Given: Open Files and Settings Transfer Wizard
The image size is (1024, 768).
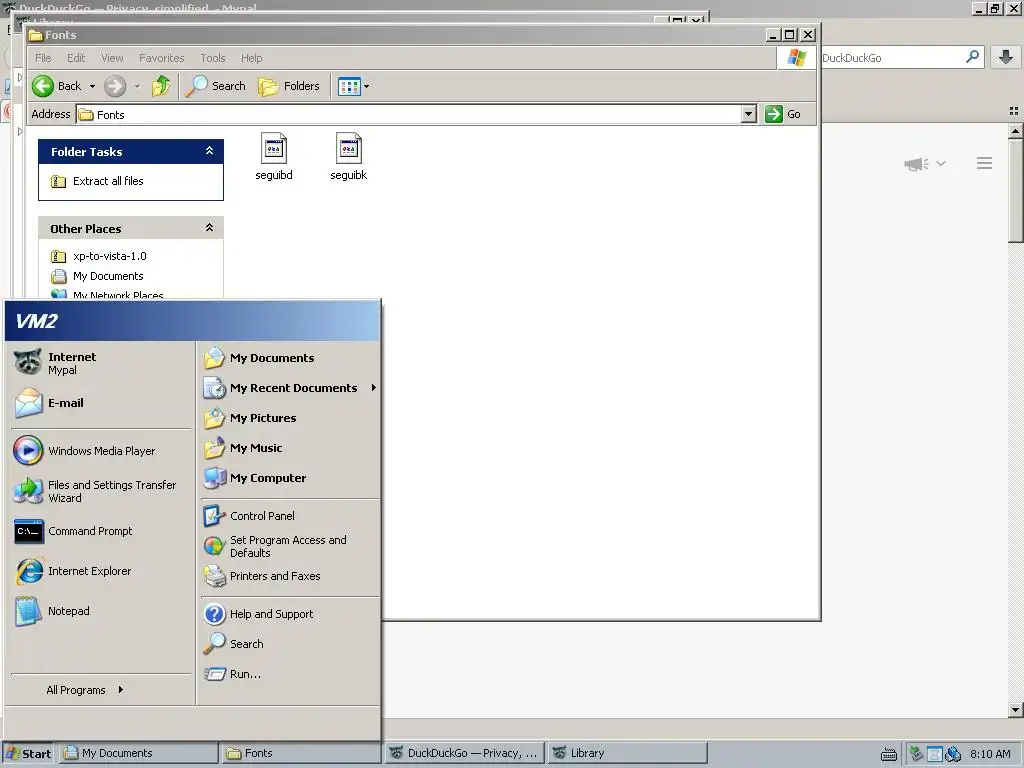Looking at the screenshot, I should 101,491.
